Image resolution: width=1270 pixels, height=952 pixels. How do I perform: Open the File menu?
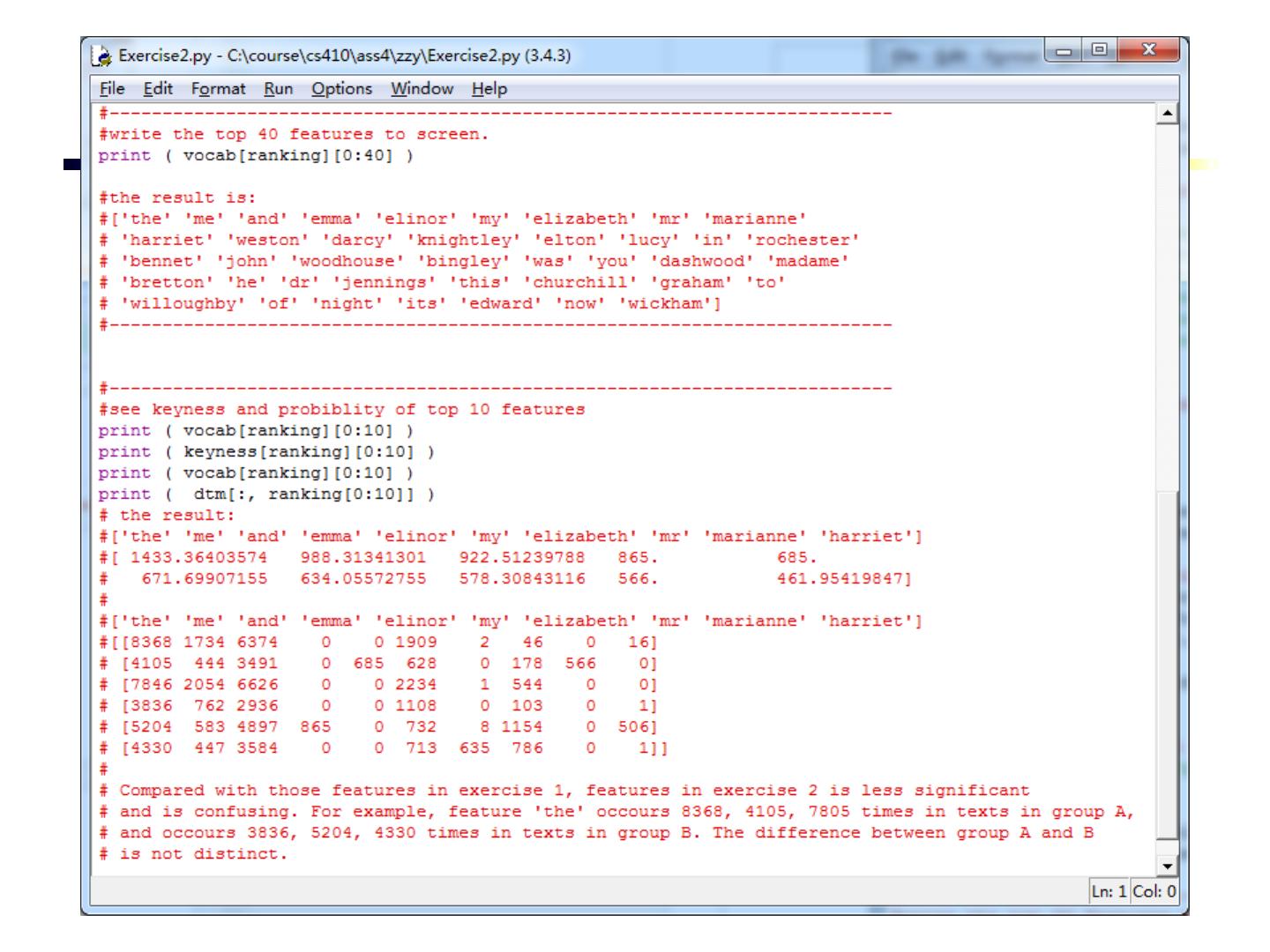112,89
